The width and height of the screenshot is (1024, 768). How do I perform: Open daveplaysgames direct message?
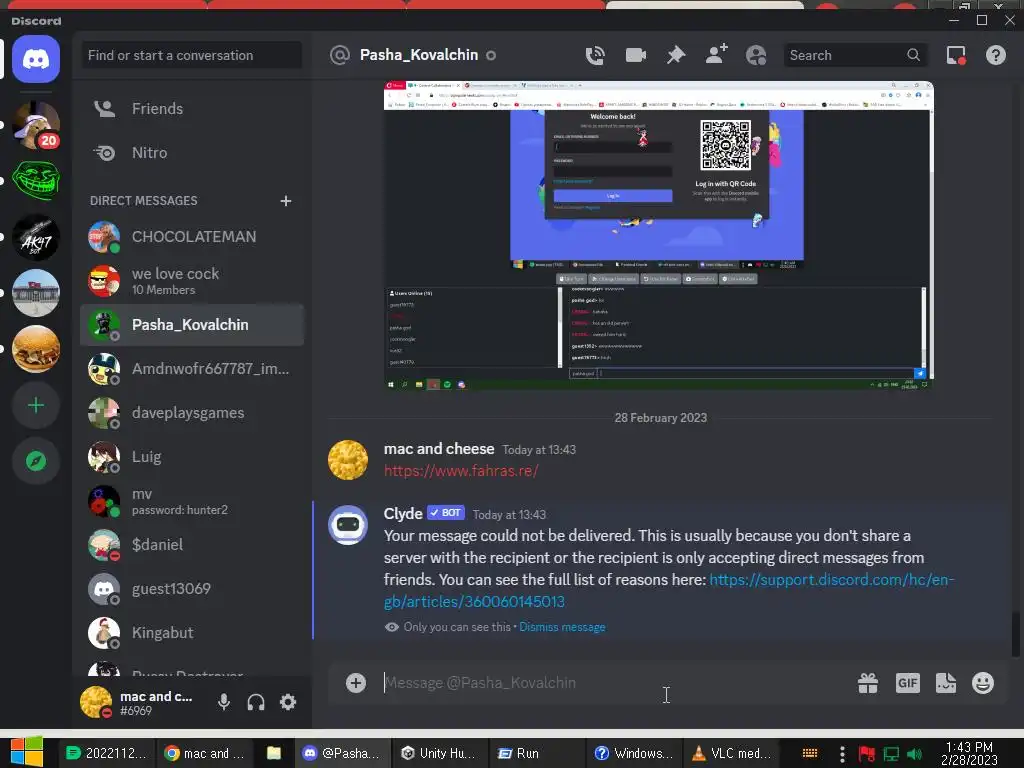pos(192,413)
